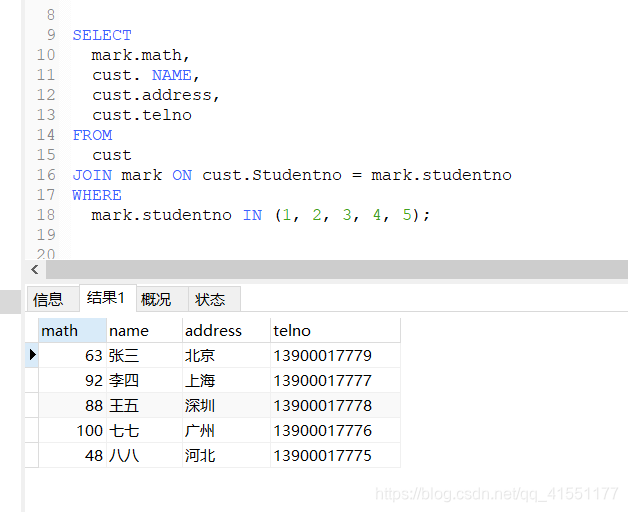This screenshot has height=512, width=628.
Task: Click the JOIN keyword on line 16
Action: pyautogui.click(x=92, y=175)
